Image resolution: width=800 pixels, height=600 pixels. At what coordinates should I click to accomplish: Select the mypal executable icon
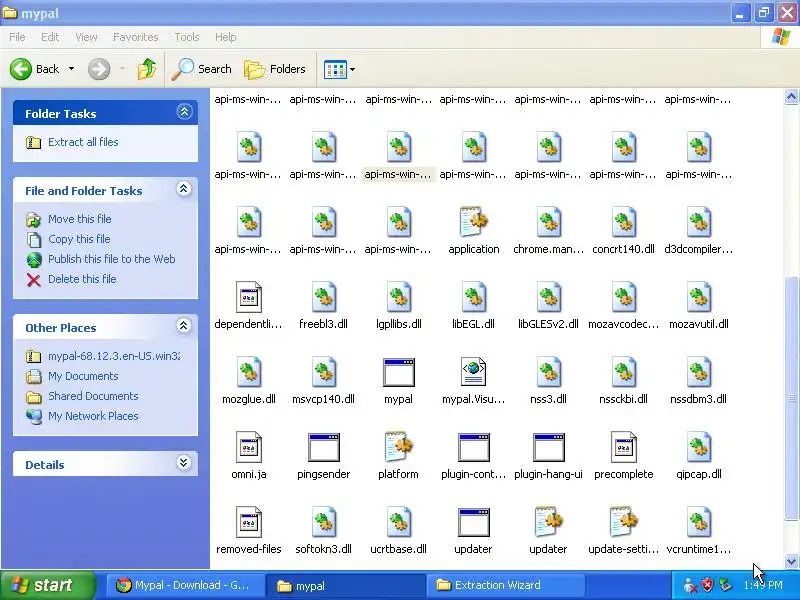pyautogui.click(x=398, y=372)
